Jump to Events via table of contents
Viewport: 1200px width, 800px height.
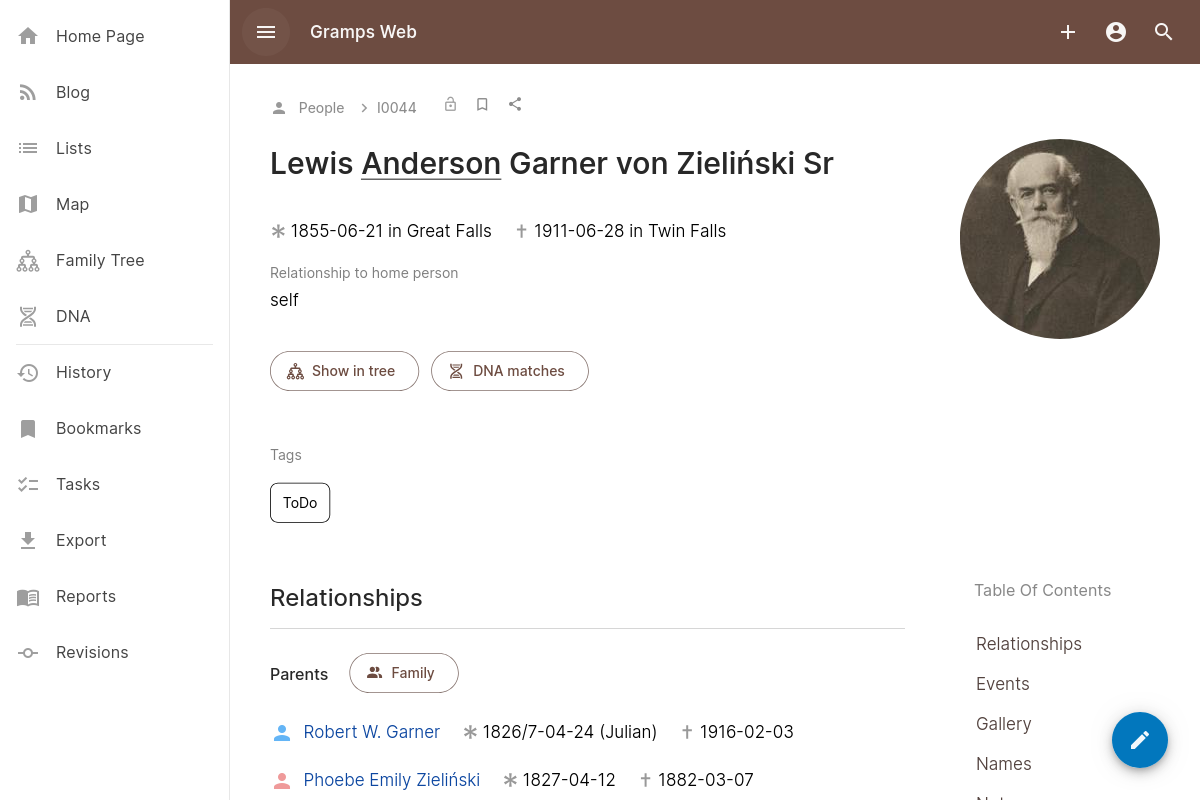click(1002, 684)
